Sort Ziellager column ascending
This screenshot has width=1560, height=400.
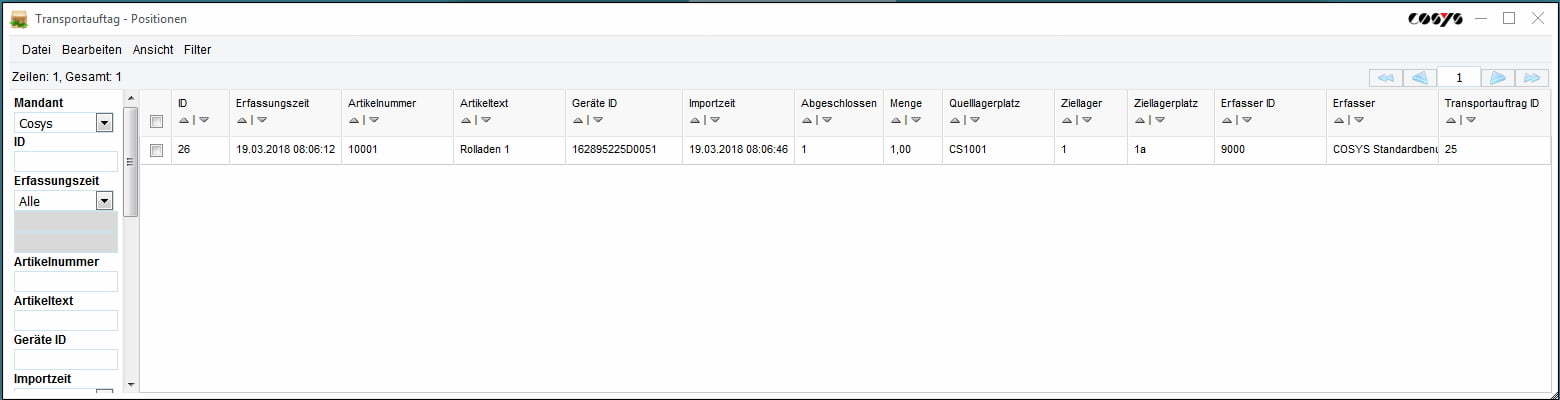point(1067,120)
